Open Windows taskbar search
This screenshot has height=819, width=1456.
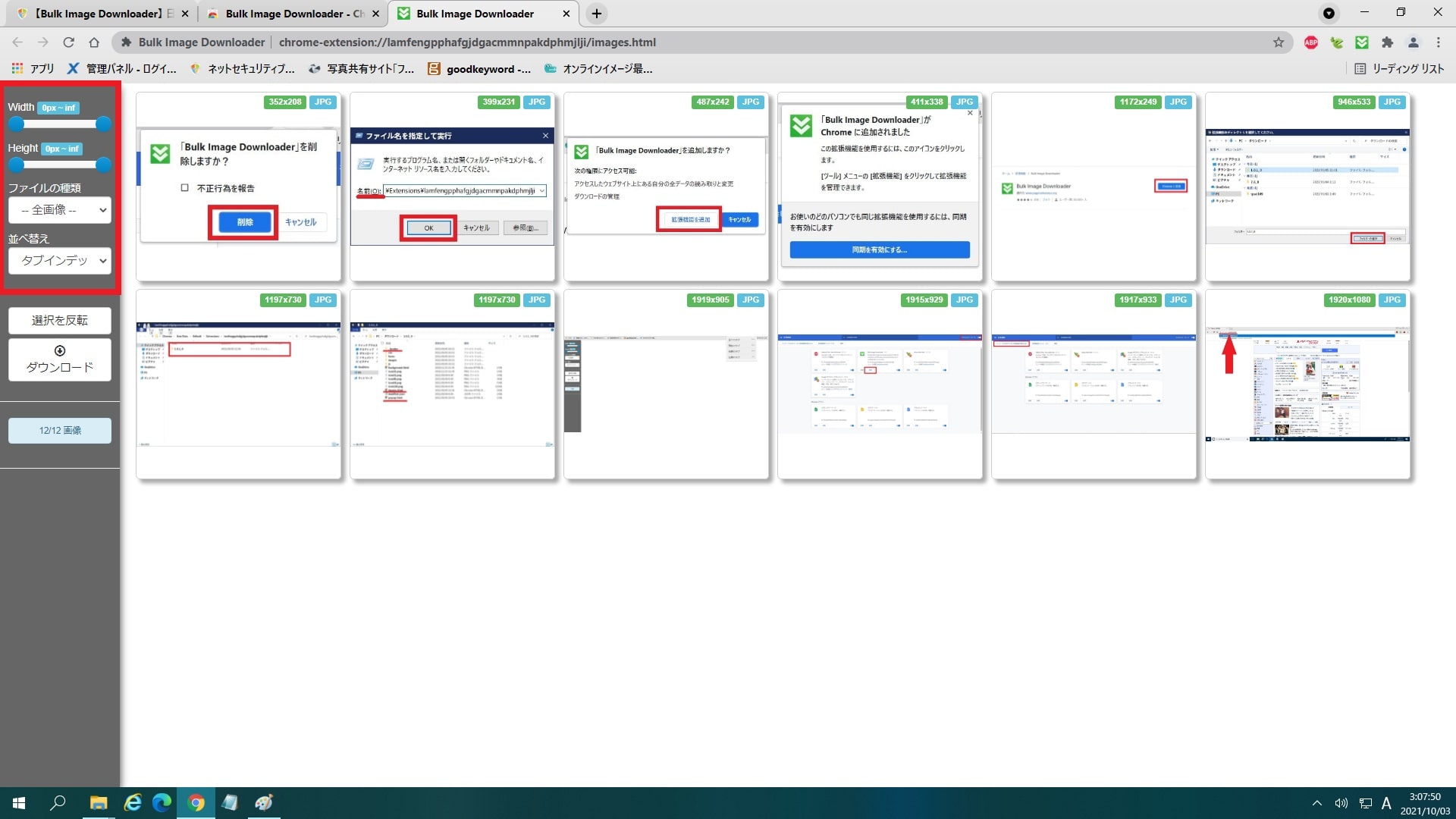click(58, 803)
